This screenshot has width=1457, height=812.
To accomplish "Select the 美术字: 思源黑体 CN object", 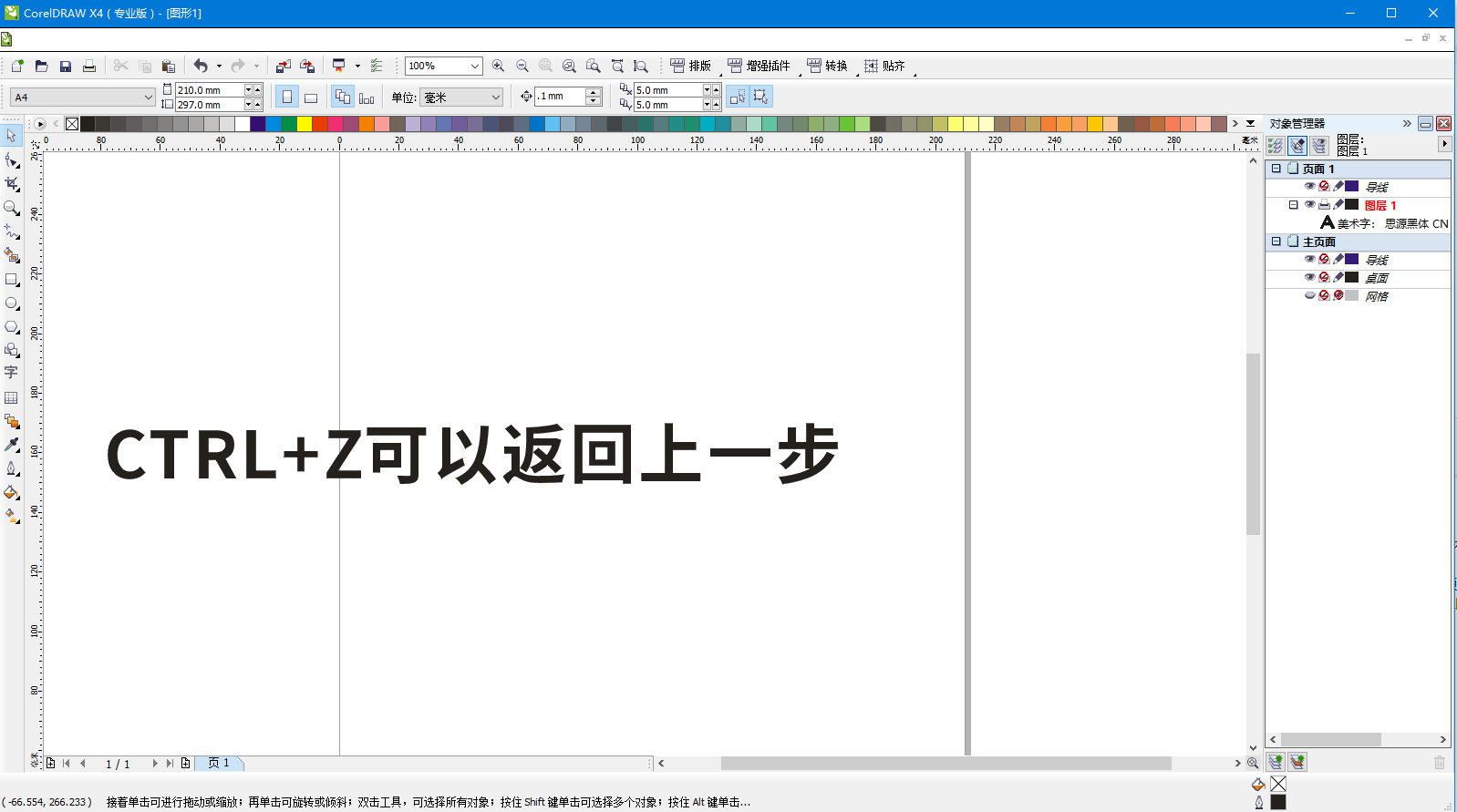I will [1384, 223].
